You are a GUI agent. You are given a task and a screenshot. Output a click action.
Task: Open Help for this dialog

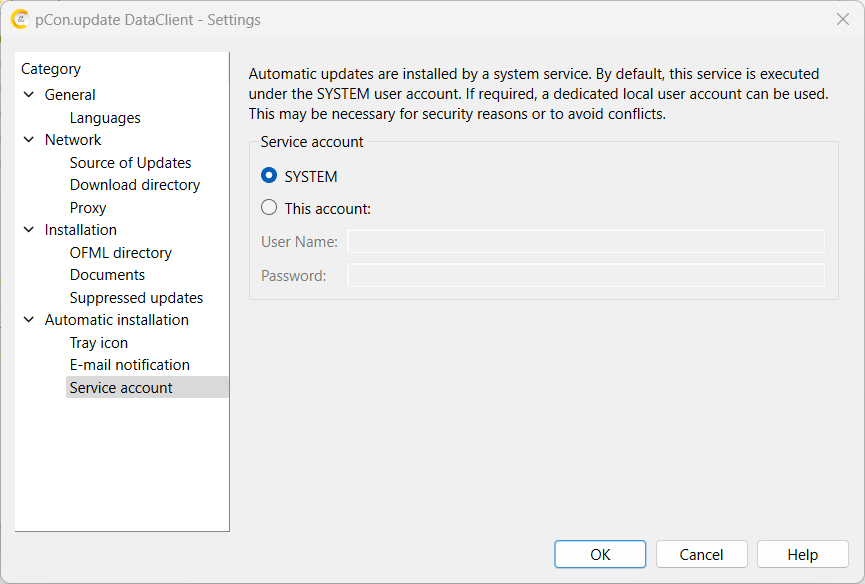point(802,554)
